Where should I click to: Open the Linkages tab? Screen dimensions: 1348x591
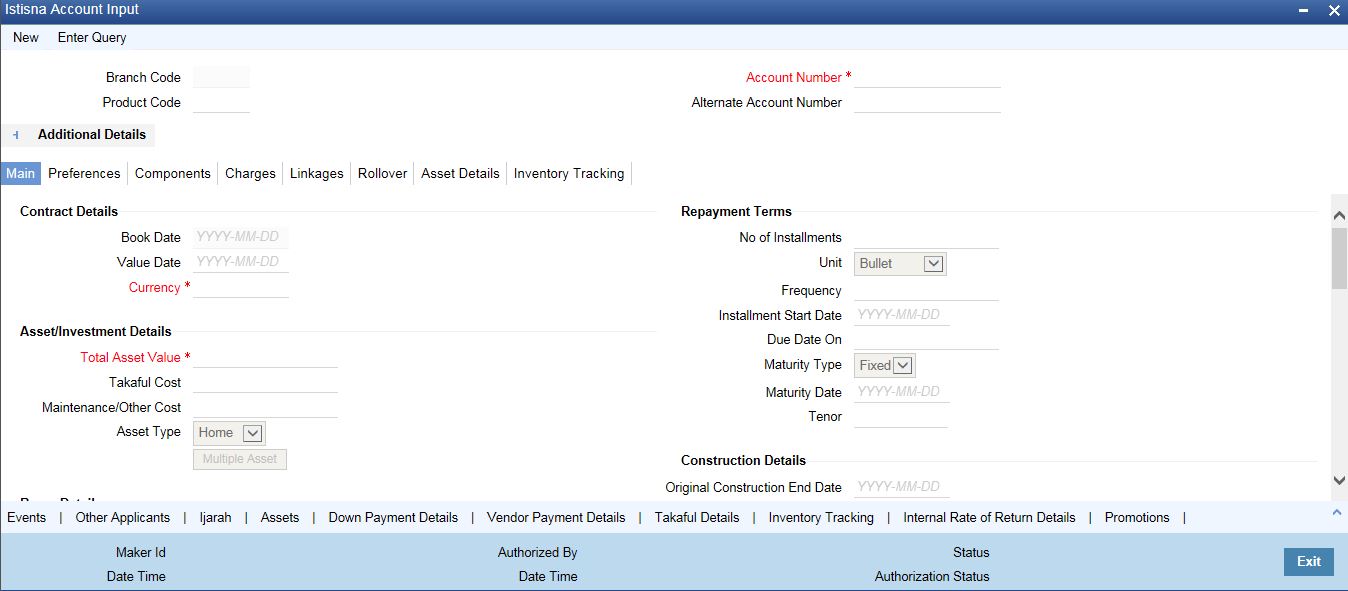(x=317, y=173)
